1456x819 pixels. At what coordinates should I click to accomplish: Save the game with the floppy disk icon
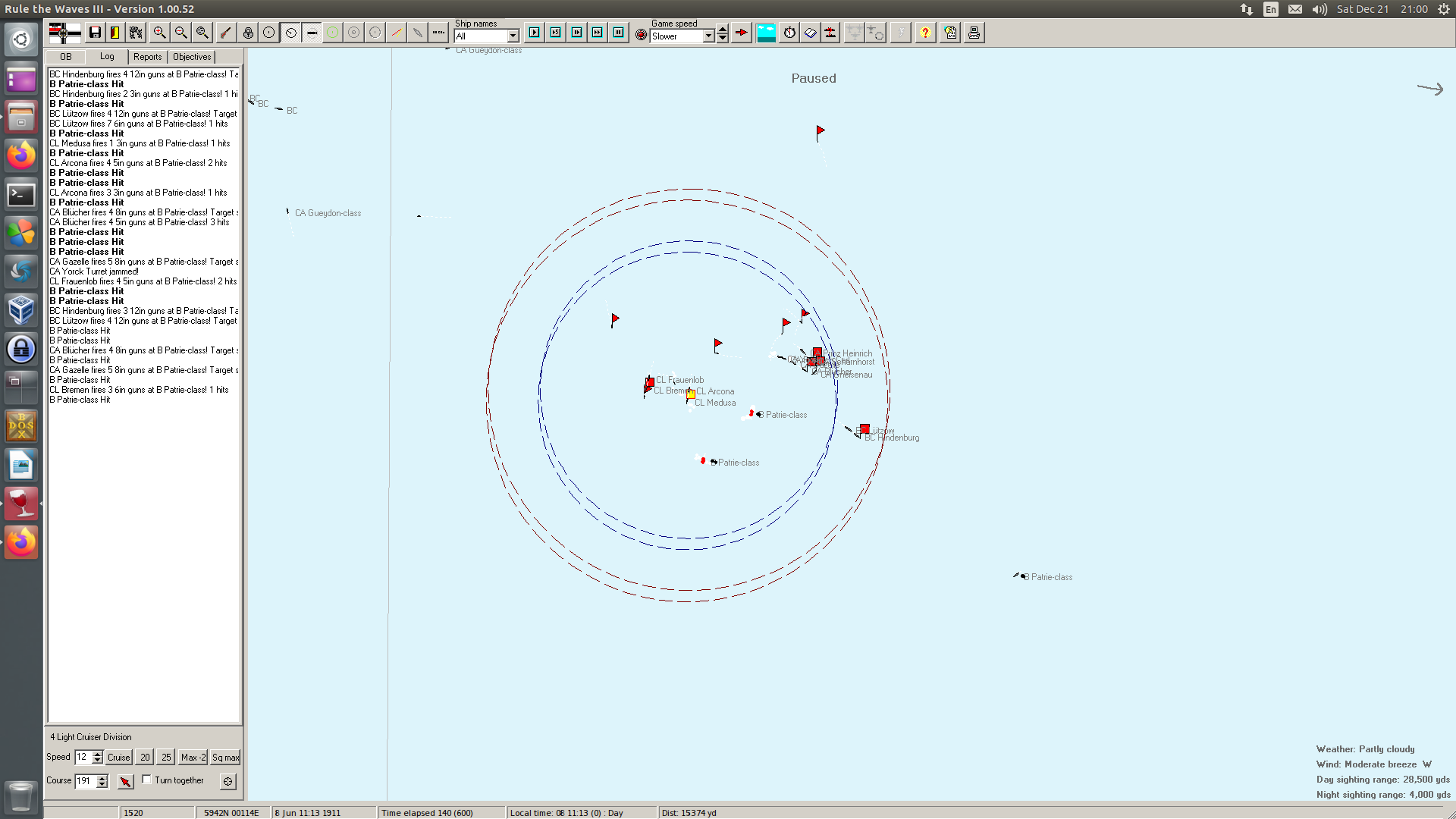[x=95, y=33]
